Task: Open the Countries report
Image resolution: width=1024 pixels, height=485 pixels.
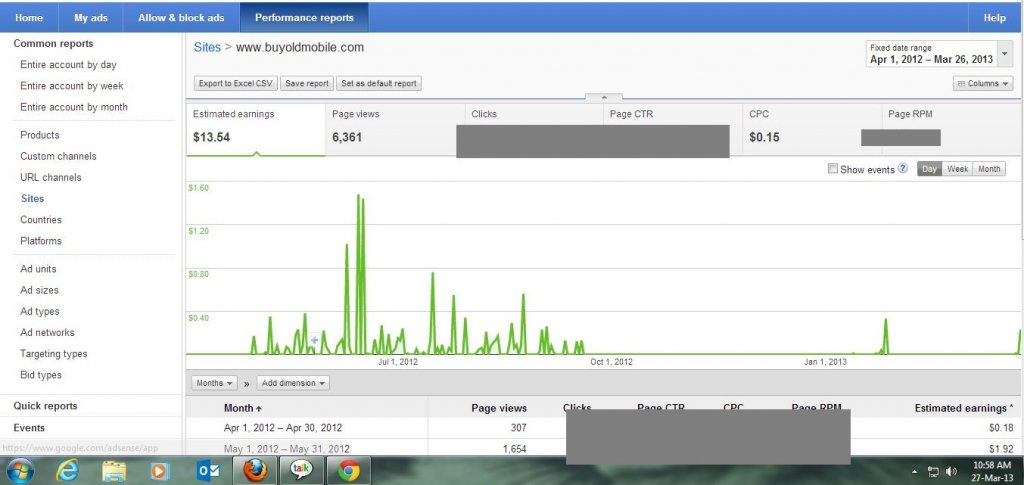Action: tap(41, 219)
